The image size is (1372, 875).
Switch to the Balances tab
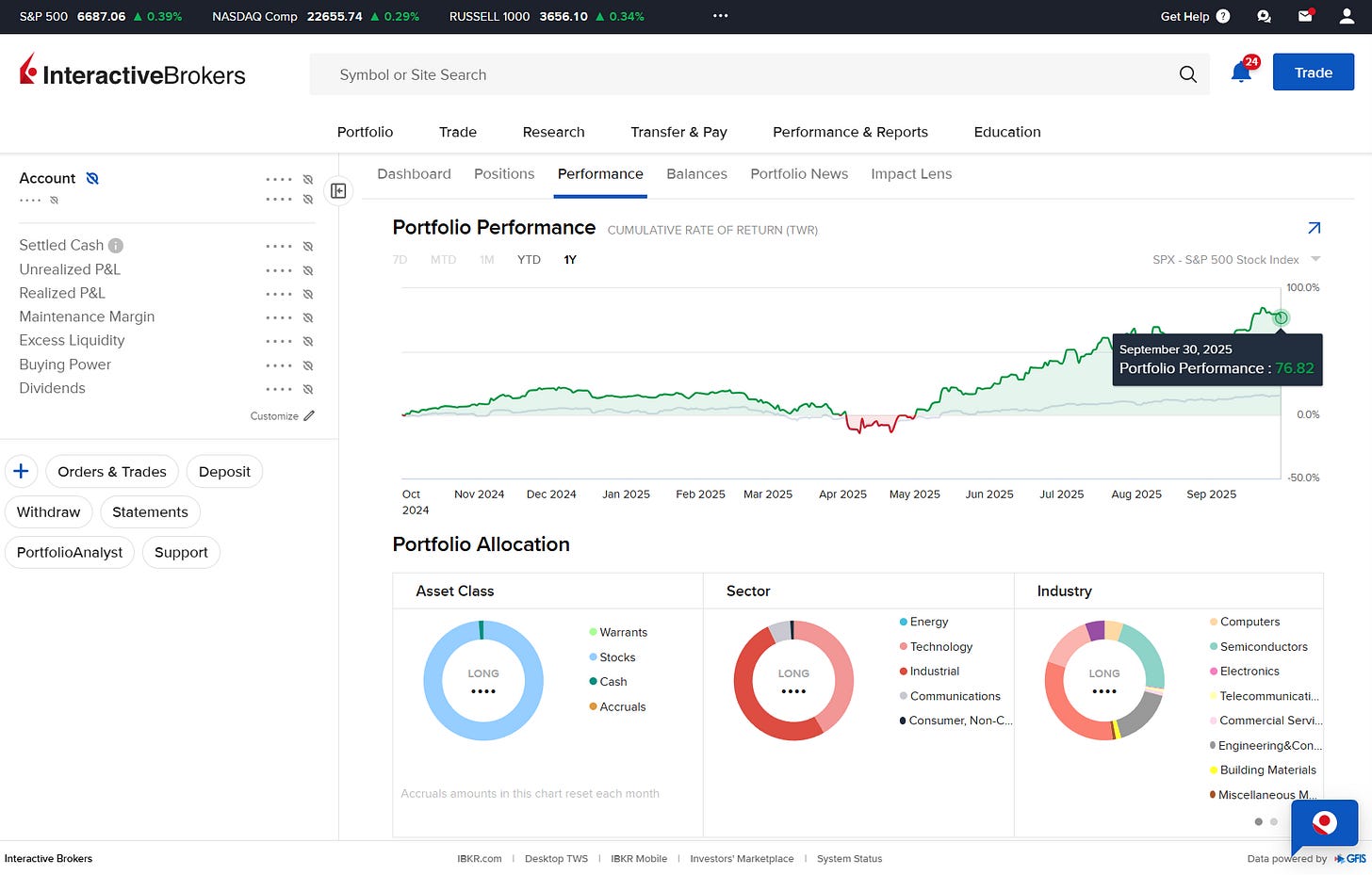pos(696,174)
